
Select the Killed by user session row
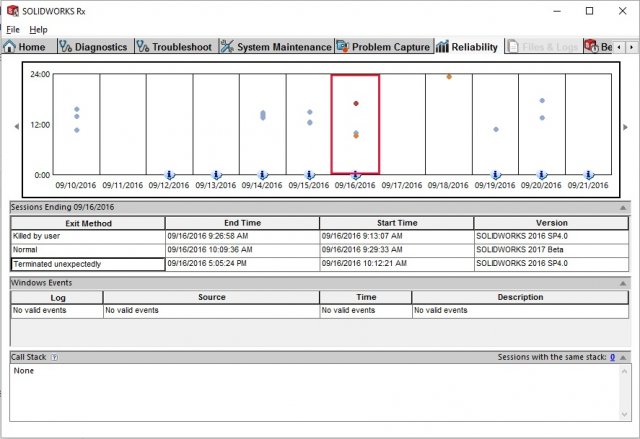pyautogui.click(x=320, y=236)
